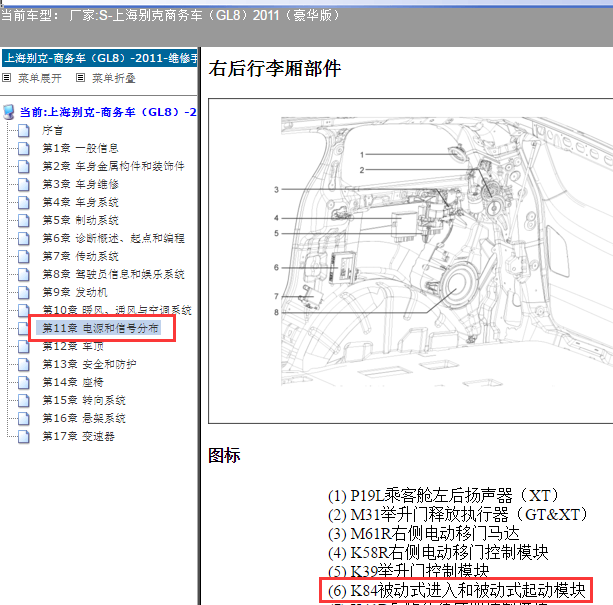Open 第14章 座椅
Viewport: 613px width, 605px height.
[x=73, y=382]
